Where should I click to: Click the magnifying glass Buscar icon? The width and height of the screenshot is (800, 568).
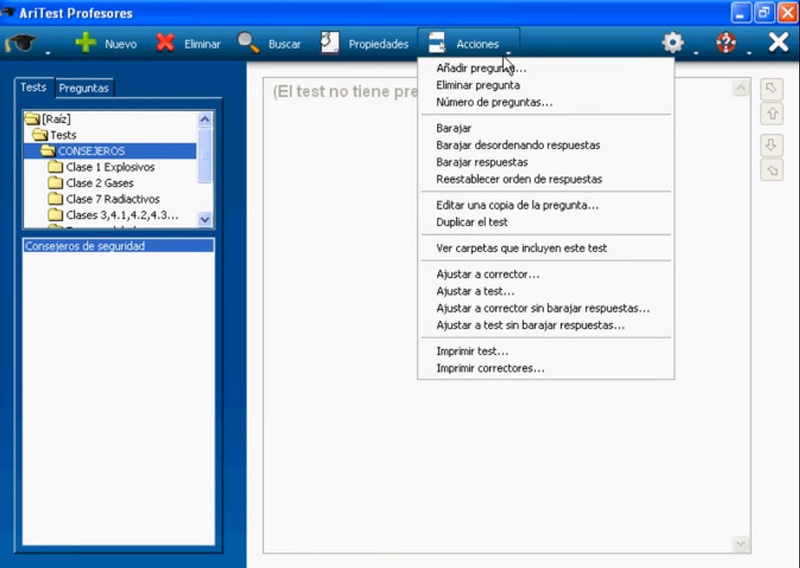click(x=248, y=43)
